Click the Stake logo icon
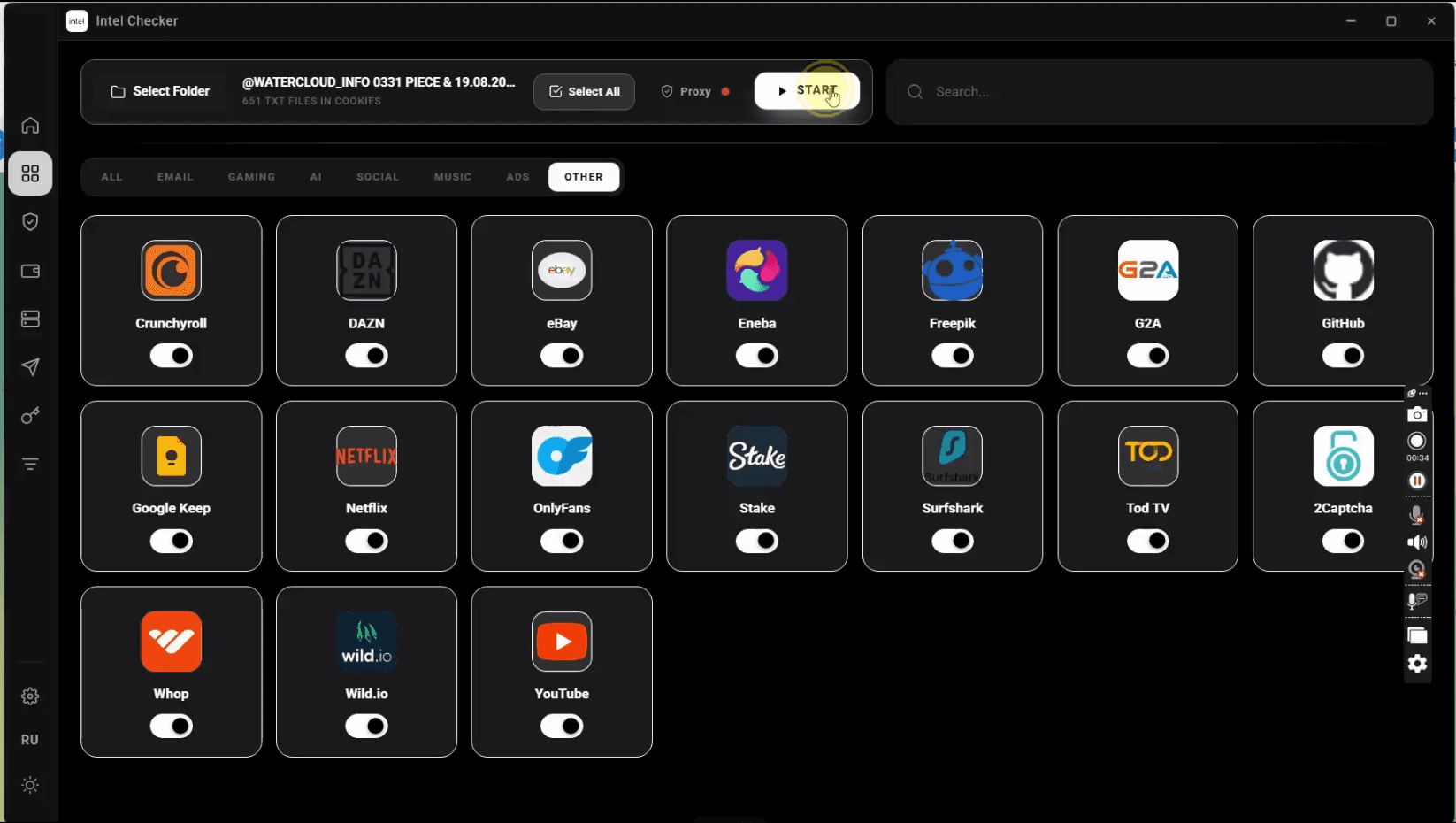1456x823 pixels. pyautogui.click(x=757, y=456)
